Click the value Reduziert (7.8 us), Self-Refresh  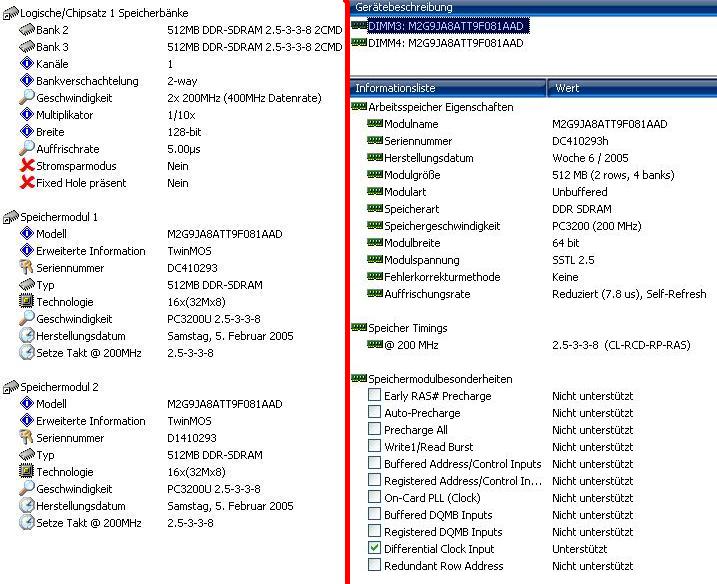(x=629, y=294)
